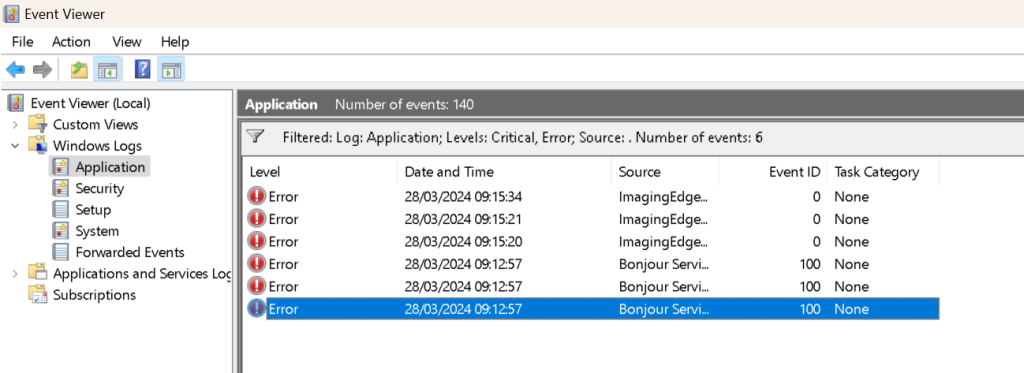Image resolution: width=1024 pixels, height=373 pixels.
Task: Select the System log
Action: pyautogui.click(x=97, y=231)
